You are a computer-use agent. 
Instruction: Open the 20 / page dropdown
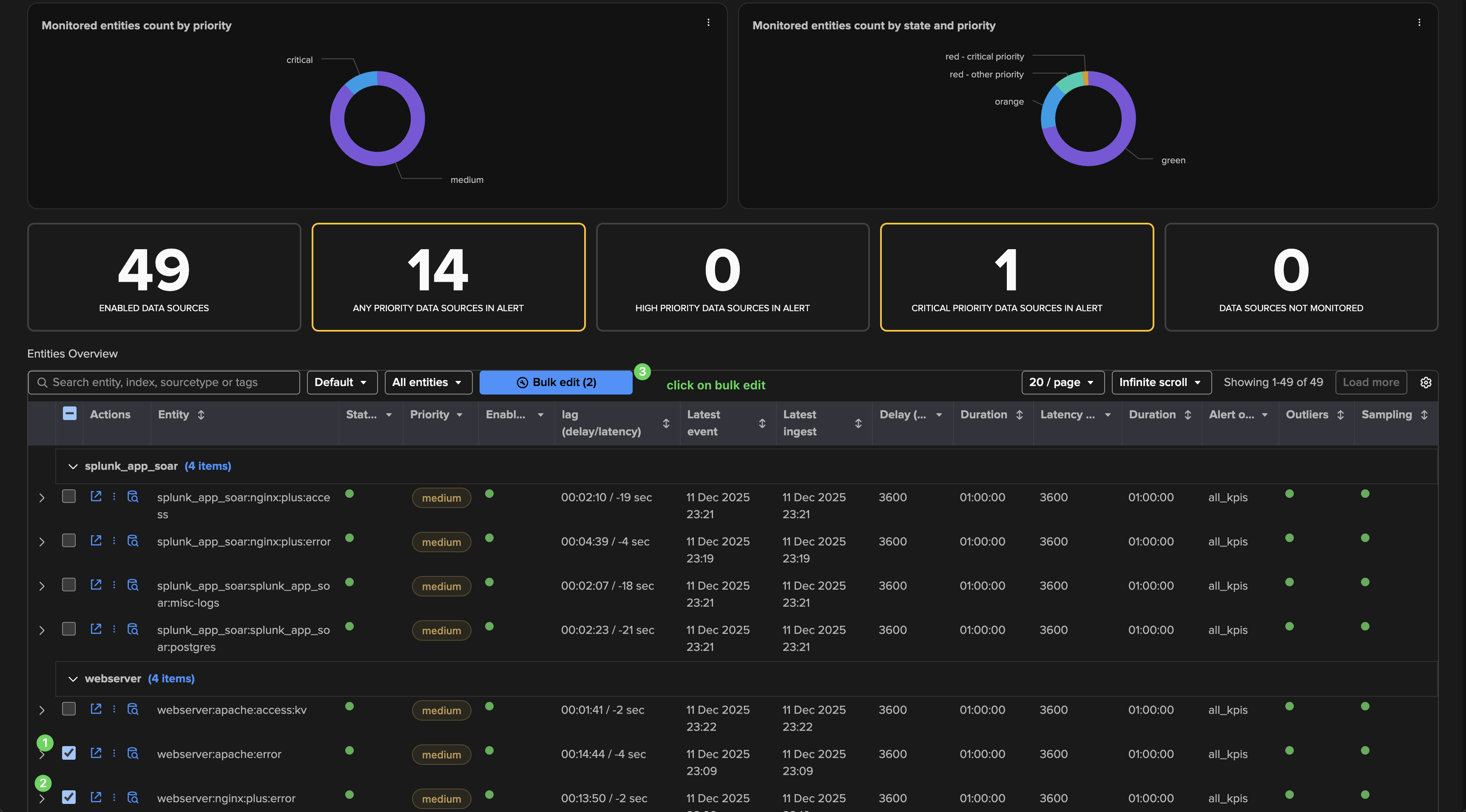click(x=1062, y=382)
